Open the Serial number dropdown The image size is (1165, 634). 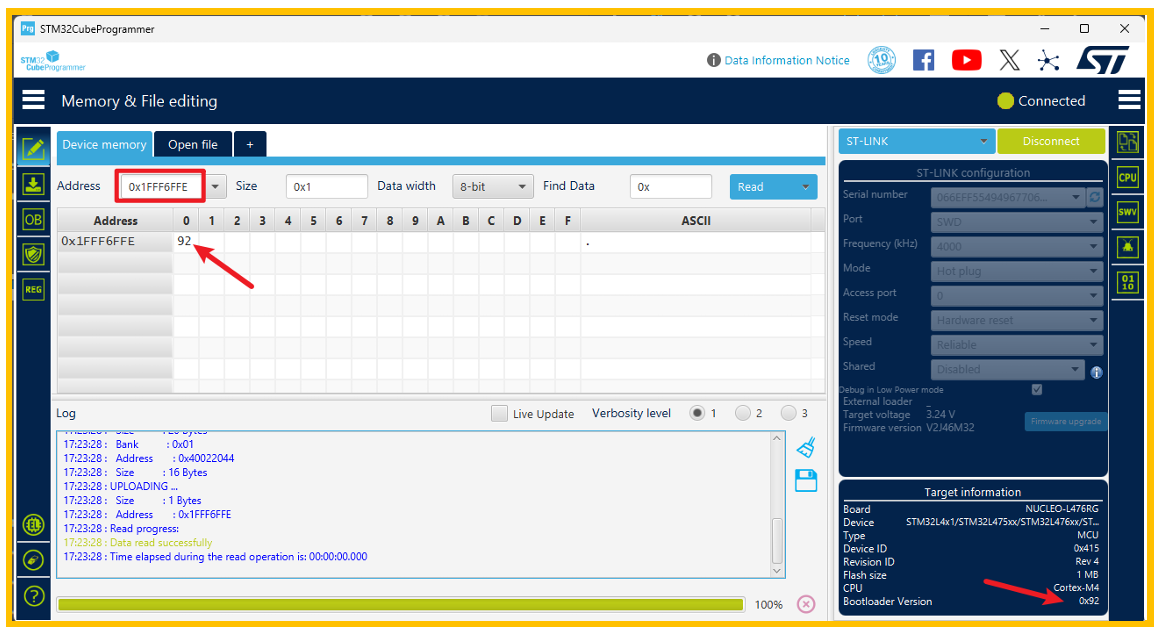click(1008, 197)
